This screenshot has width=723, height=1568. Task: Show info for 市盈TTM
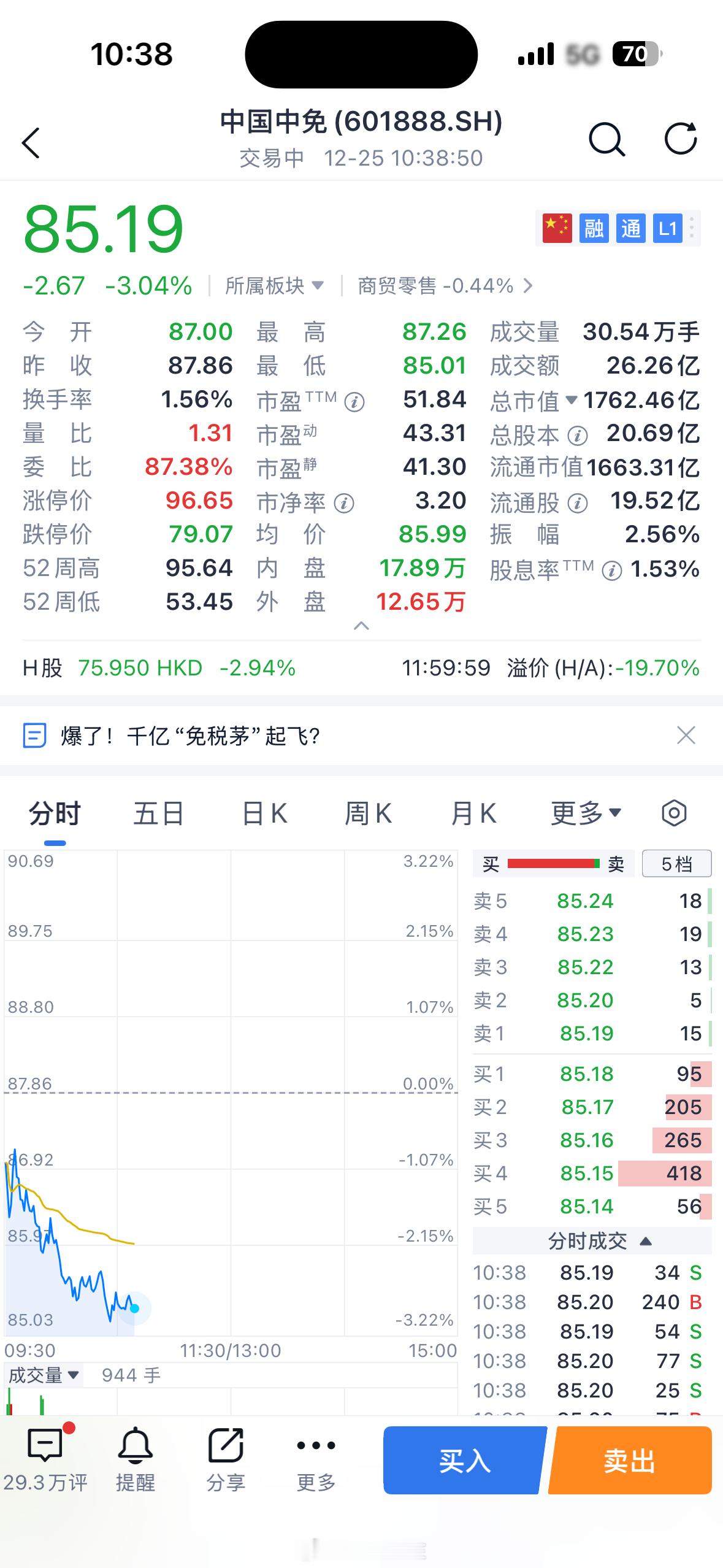pos(354,402)
